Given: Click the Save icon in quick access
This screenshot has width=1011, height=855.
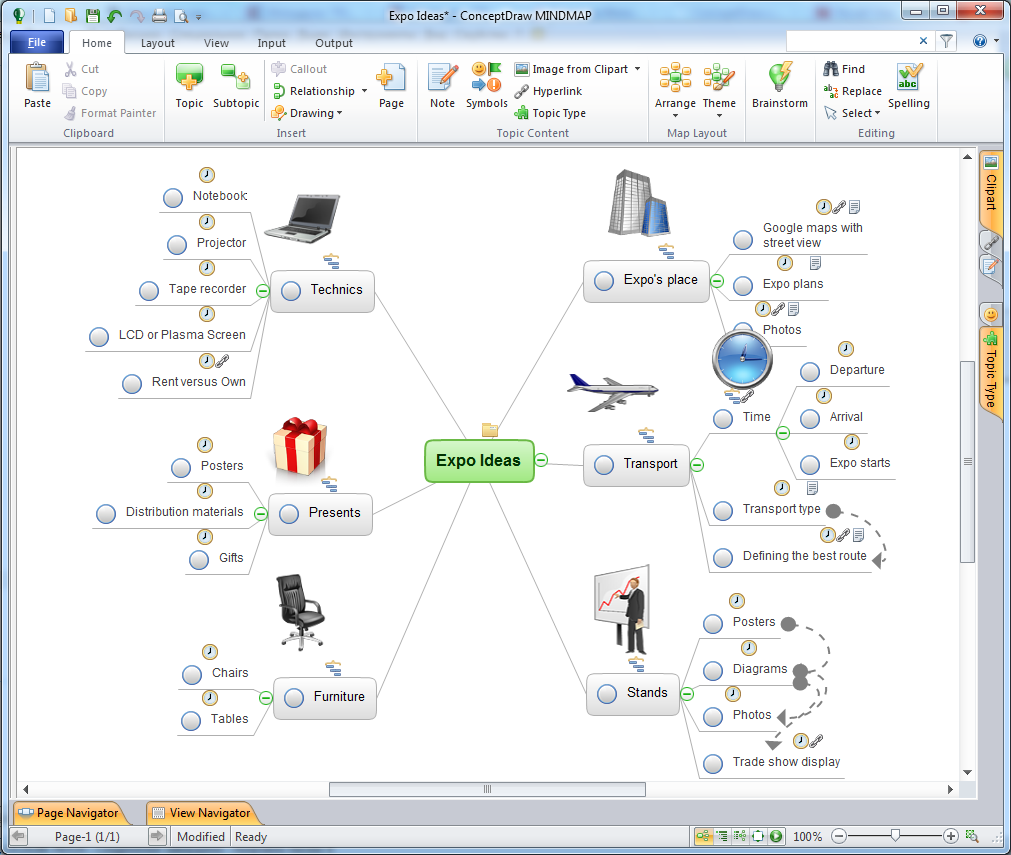Looking at the screenshot, I should [x=92, y=16].
